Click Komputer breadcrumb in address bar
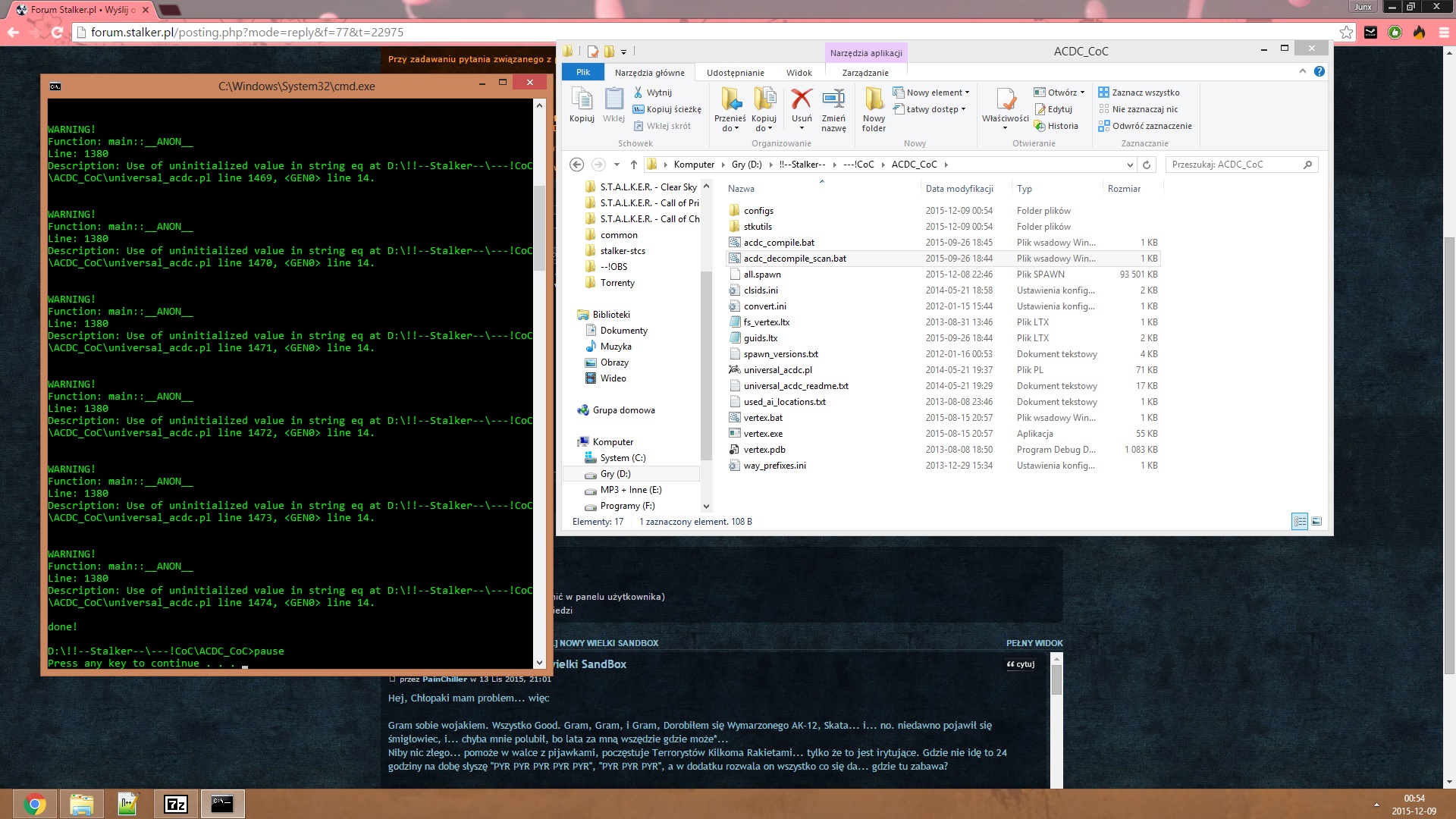Screen dimensions: 1456x819 tap(694, 165)
